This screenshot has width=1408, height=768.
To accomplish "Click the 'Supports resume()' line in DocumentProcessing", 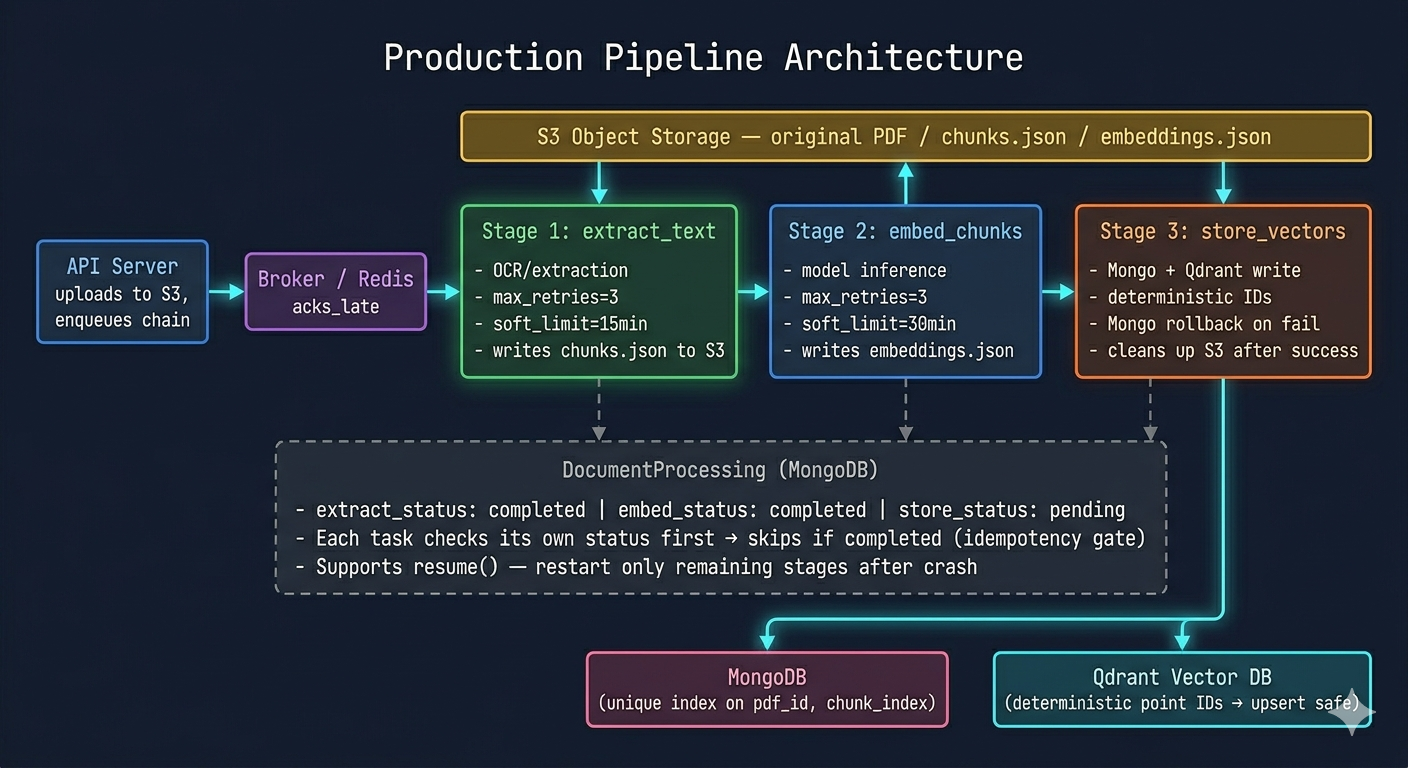I will click(x=636, y=567).
